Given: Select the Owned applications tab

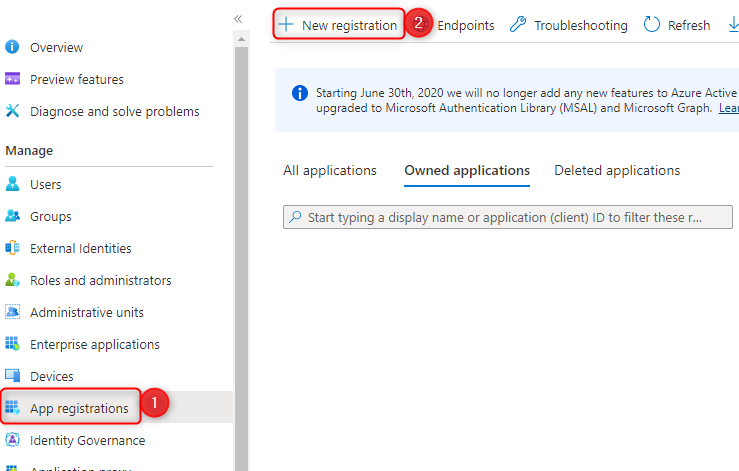Looking at the screenshot, I should click(x=467, y=171).
